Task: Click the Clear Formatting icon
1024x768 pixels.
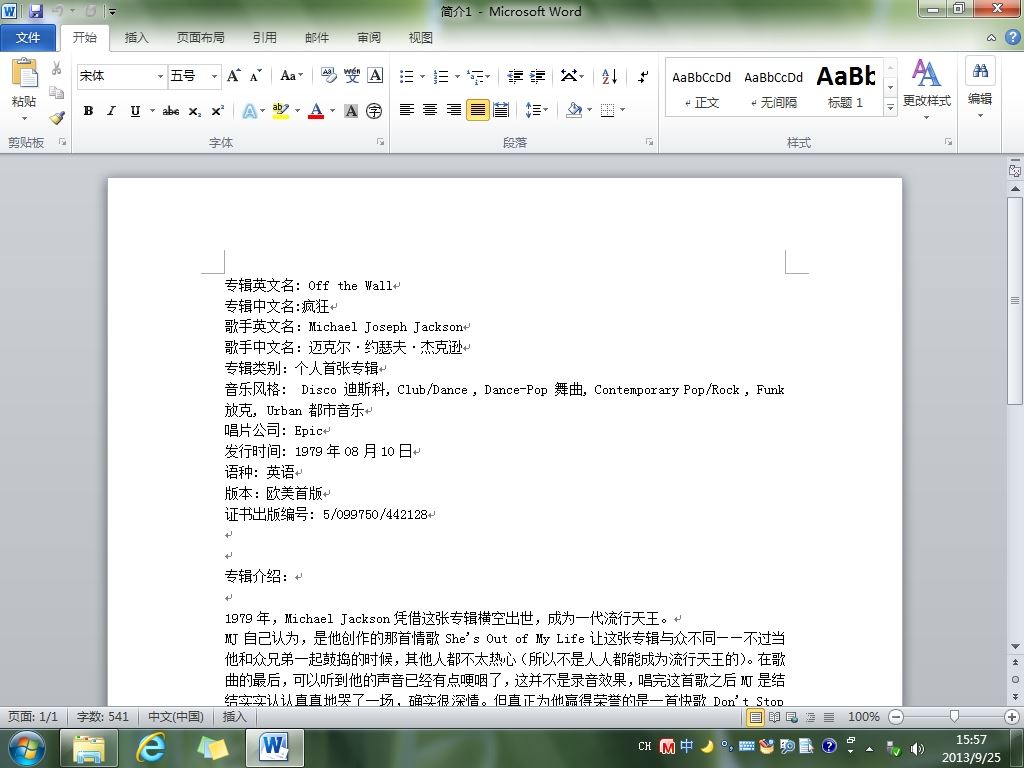Action: point(328,76)
